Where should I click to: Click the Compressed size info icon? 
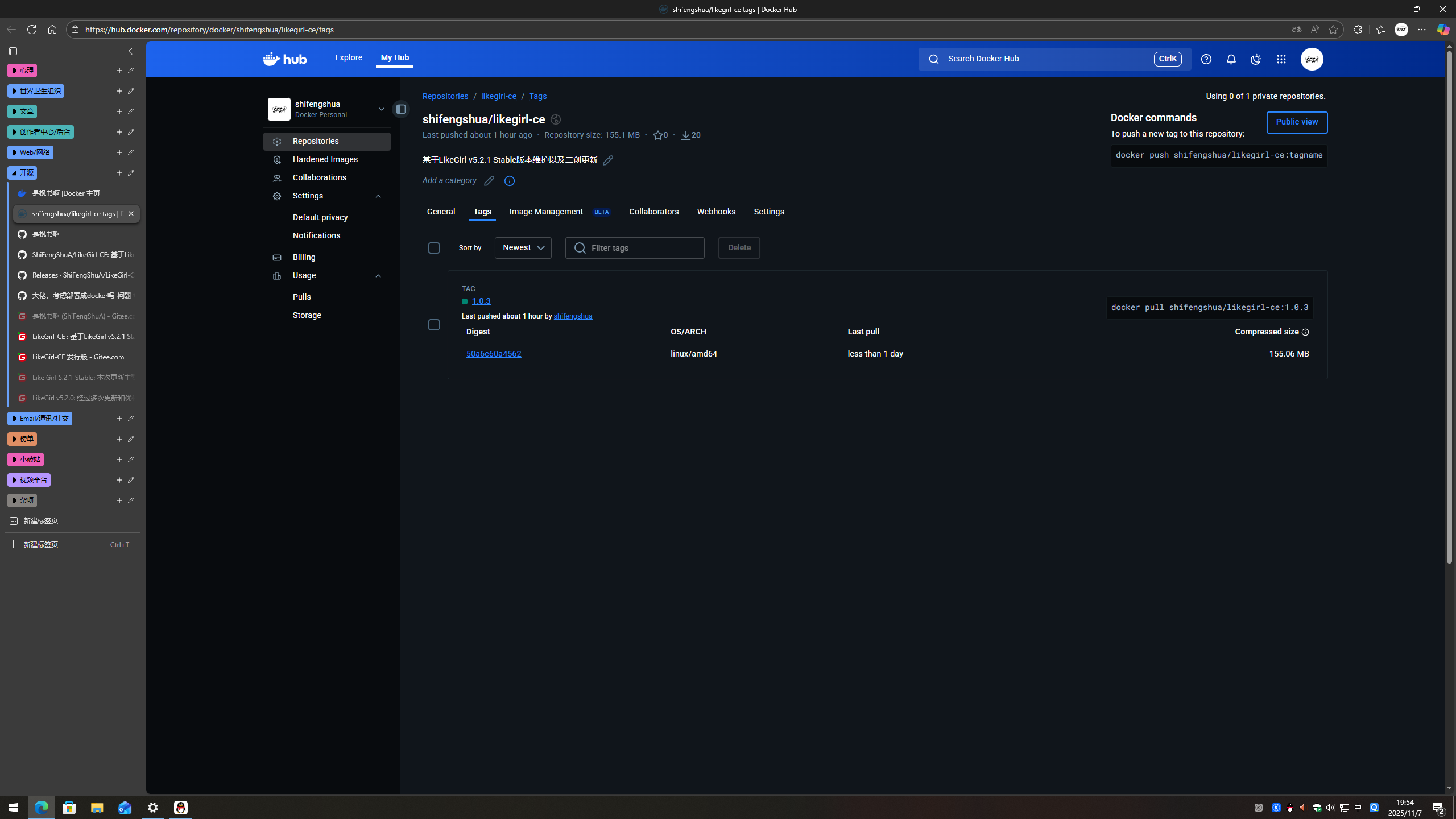[x=1305, y=332]
